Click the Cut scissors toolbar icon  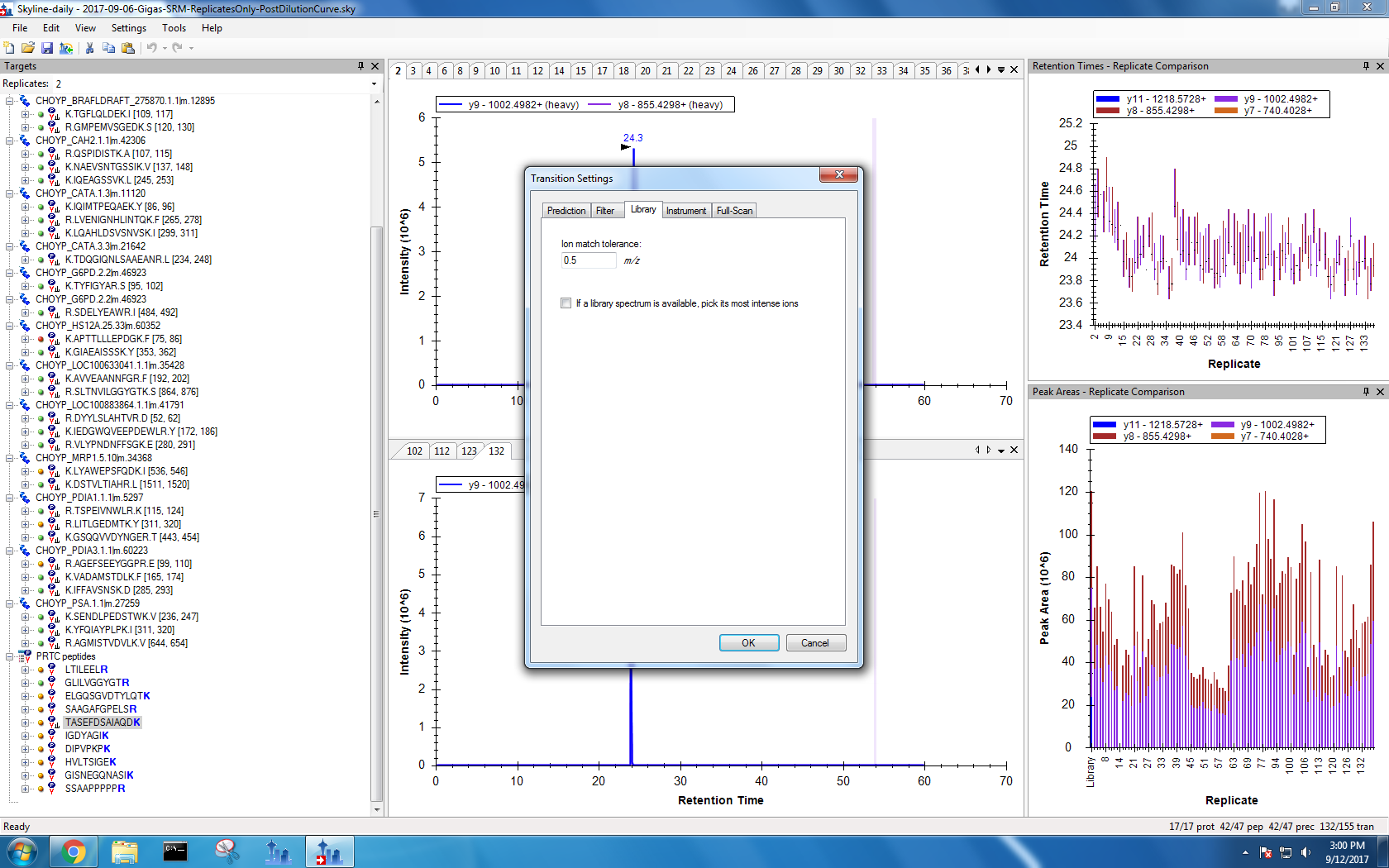point(89,48)
